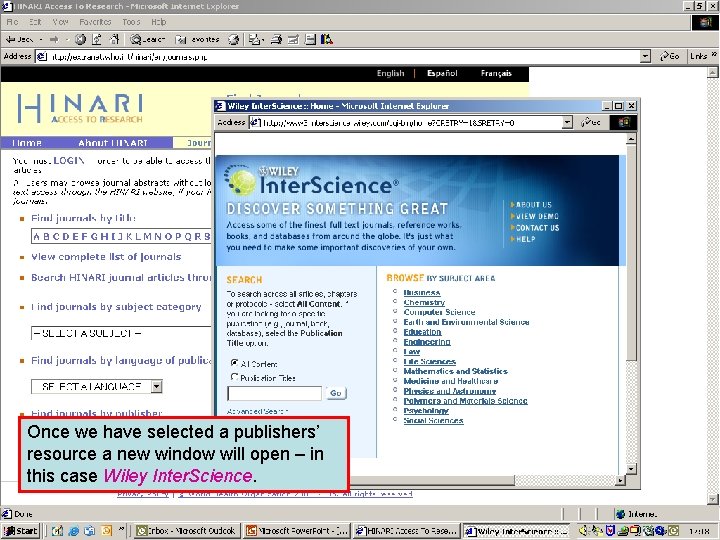
Task: Click the Windows Start button
Action: (21, 531)
